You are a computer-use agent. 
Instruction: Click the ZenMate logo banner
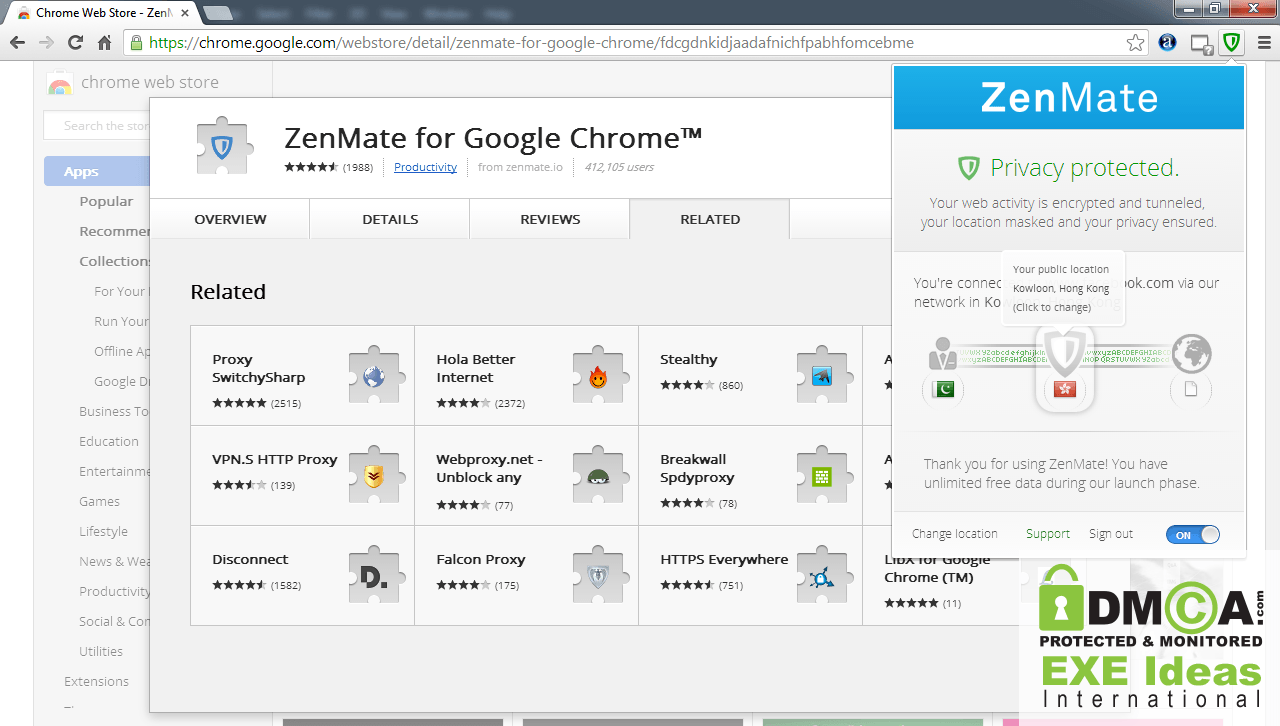click(1069, 97)
